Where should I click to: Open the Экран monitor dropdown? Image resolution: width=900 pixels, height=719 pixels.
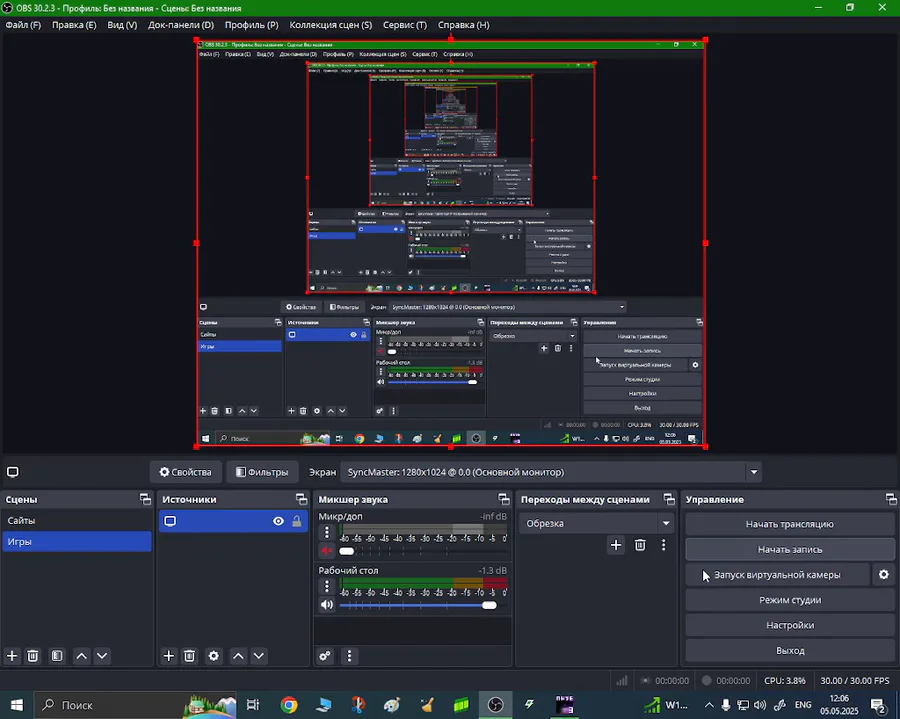(552, 472)
